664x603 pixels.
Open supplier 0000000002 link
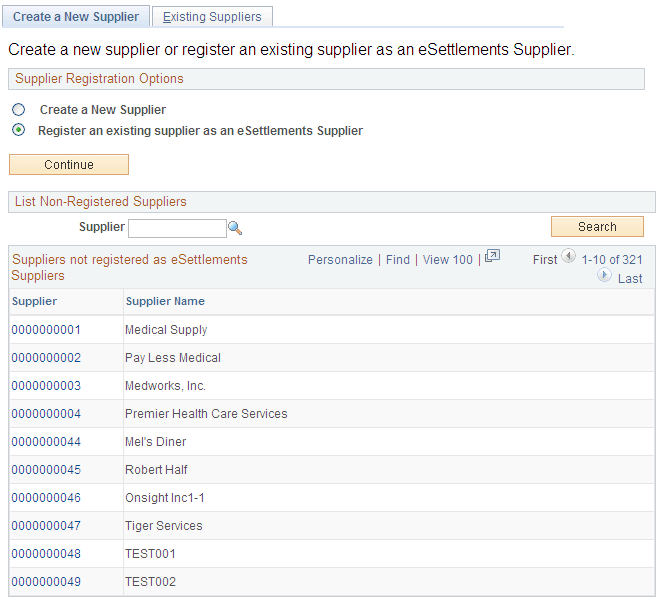pos(46,358)
